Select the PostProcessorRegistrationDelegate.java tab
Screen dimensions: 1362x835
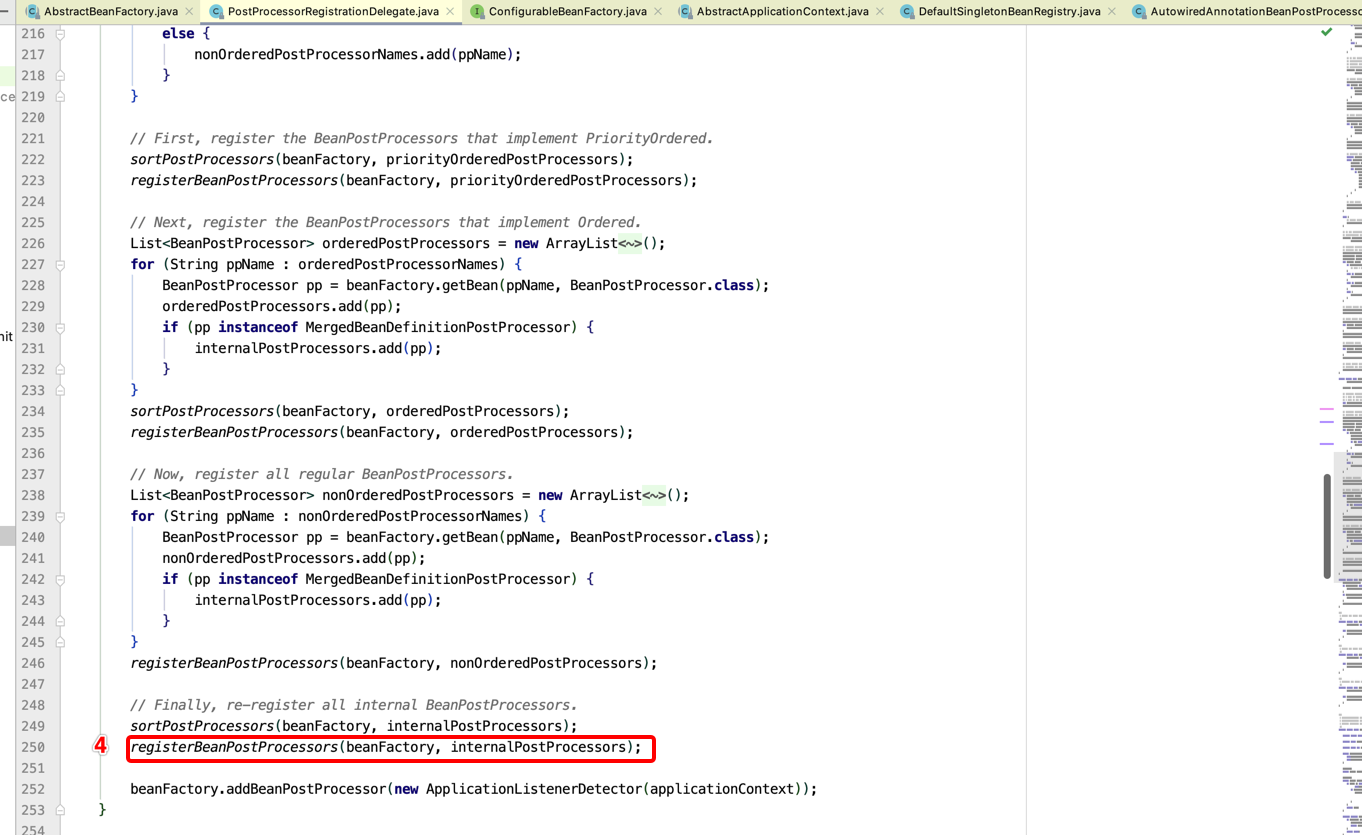[333, 11]
